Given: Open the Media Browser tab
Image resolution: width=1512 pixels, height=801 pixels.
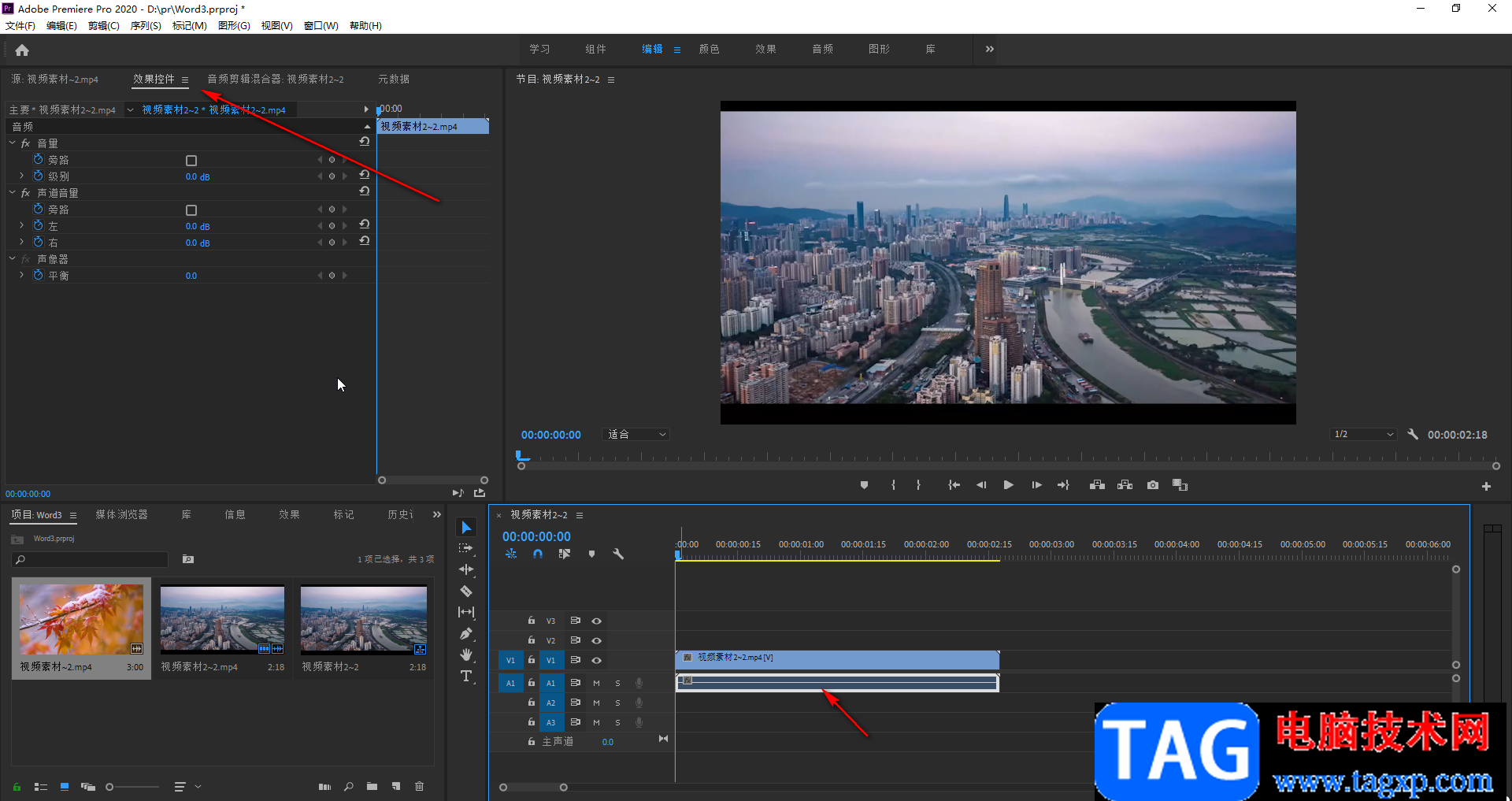Looking at the screenshot, I should [x=121, y=514].
